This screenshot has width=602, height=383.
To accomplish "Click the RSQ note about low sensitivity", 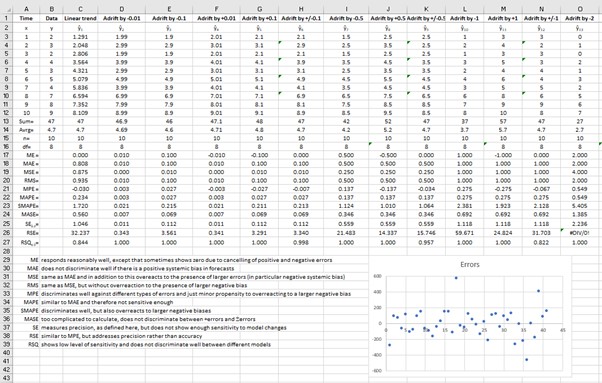I will click(156, 344).
